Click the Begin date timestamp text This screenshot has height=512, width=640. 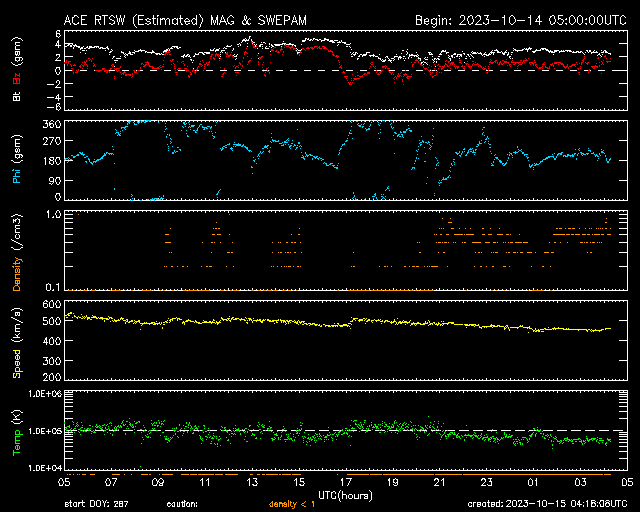click(x=519, y=20)
